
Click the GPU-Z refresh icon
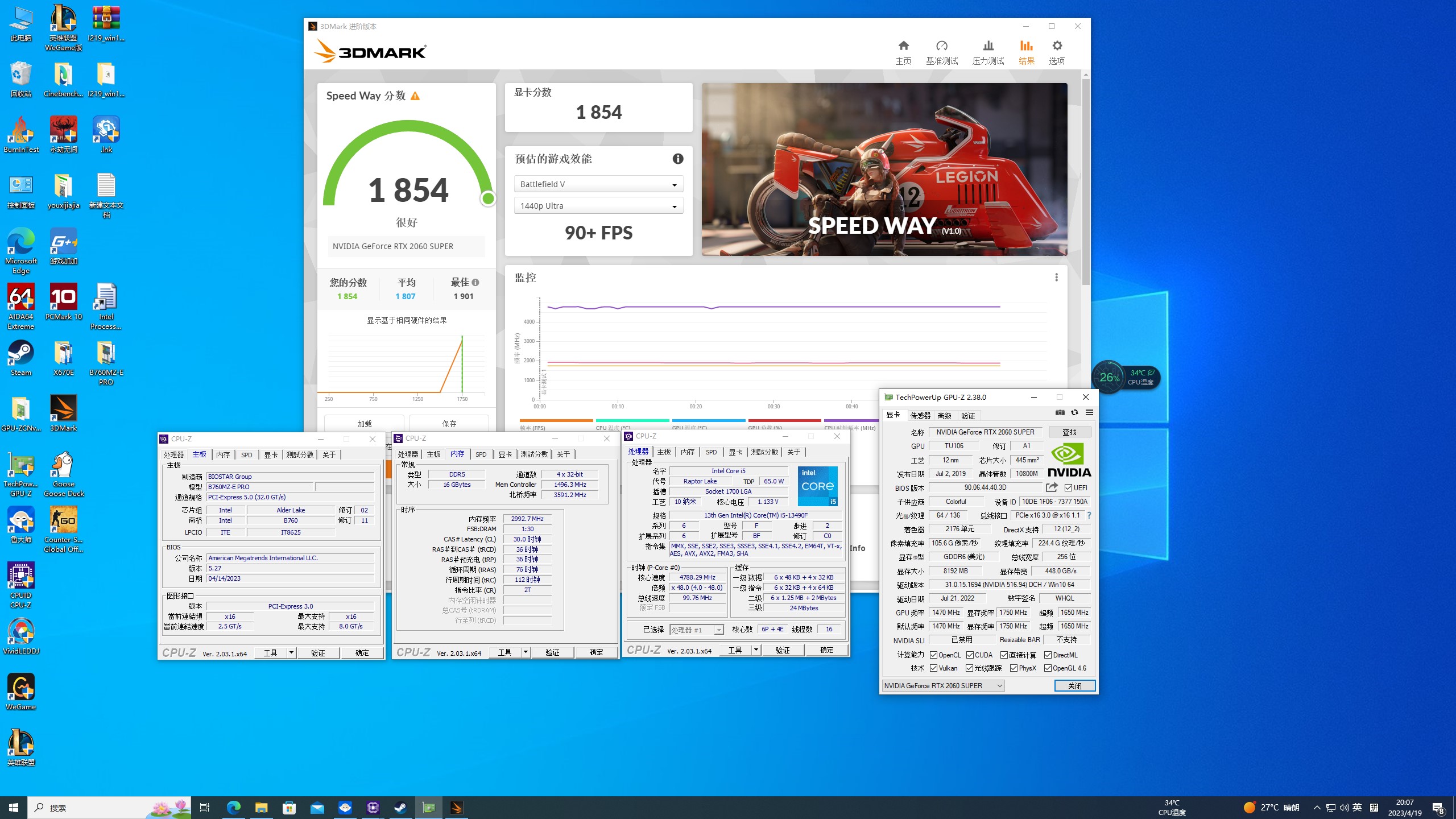click(x=1074, y=413)
